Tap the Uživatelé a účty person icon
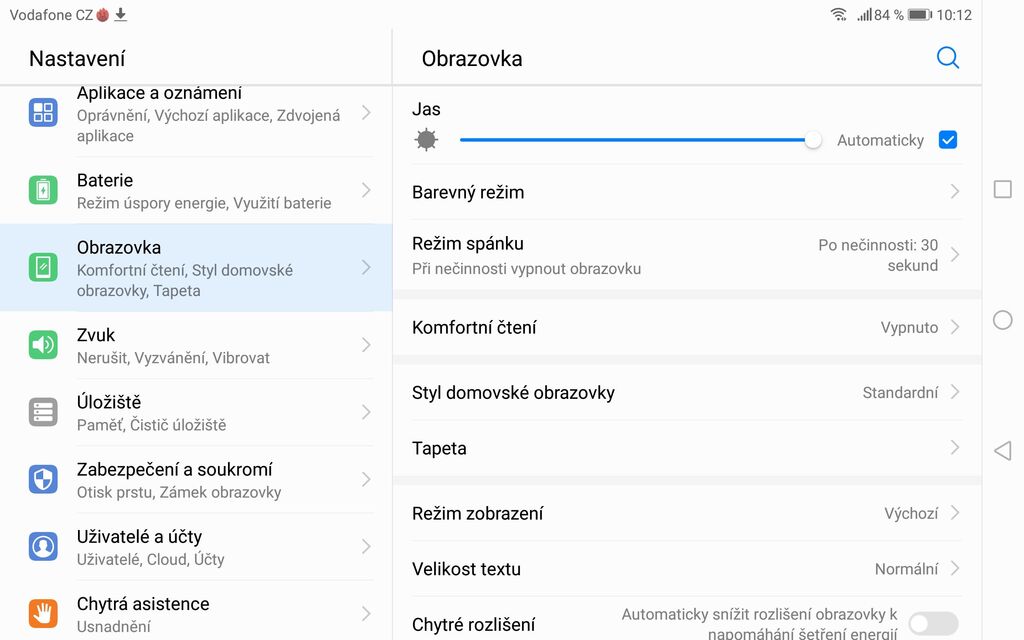Screen dimensions: 1024x640 tap(43, 546)
